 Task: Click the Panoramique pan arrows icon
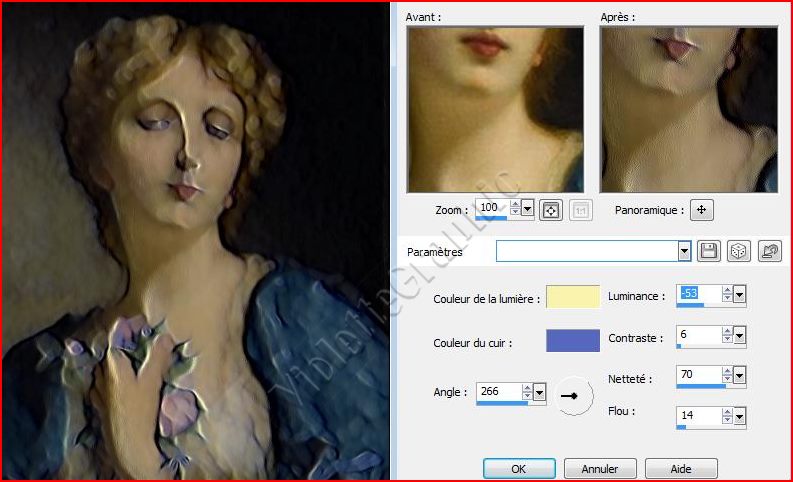point(702,210)
